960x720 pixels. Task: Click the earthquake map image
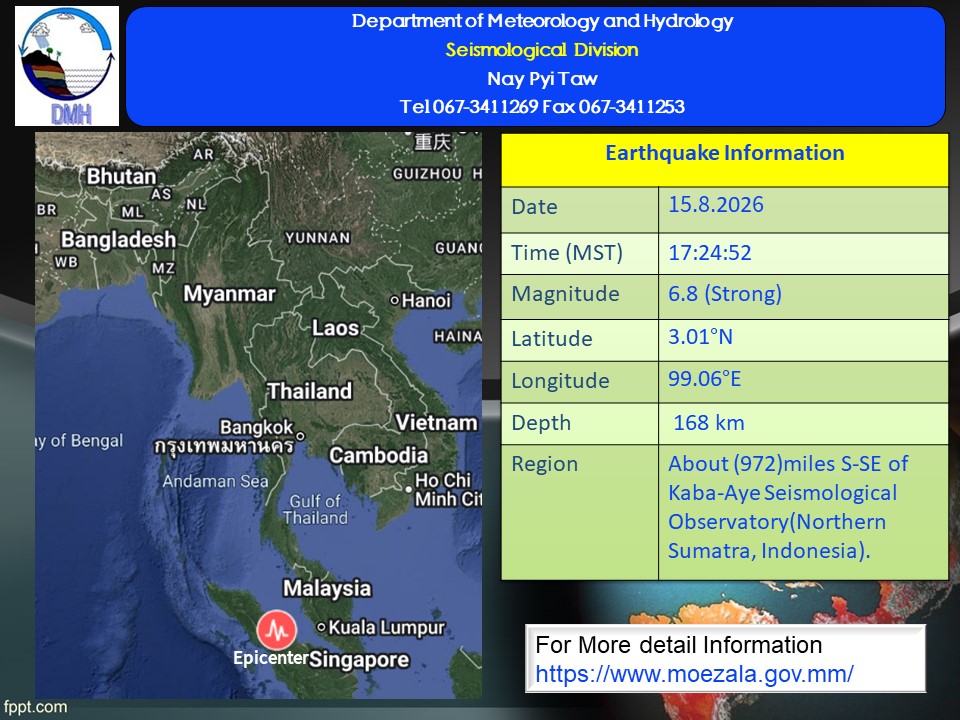click(x=258, y=415)
